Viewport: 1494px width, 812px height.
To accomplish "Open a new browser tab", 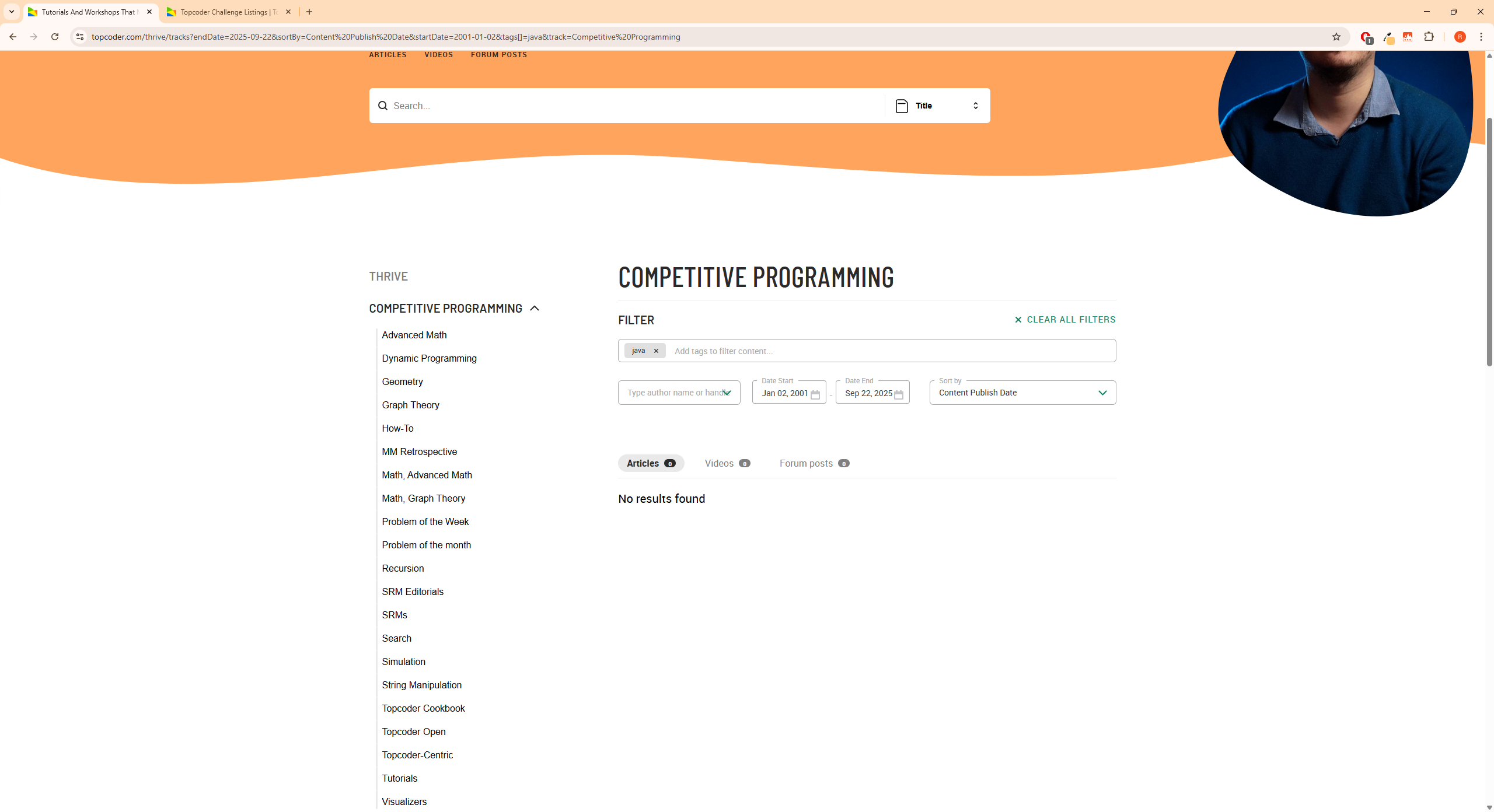I will click(x=309, y=12).
